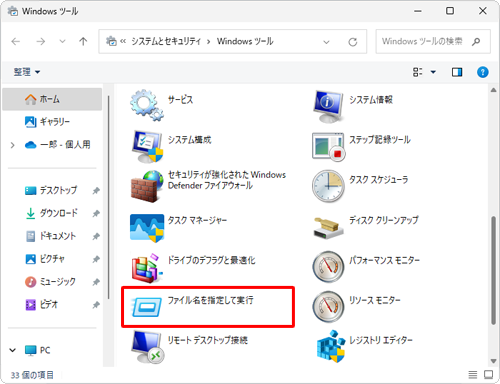Open the 整理 menu
The width and height of the screenshot is (500, 384).
click(x=27, y=72)
